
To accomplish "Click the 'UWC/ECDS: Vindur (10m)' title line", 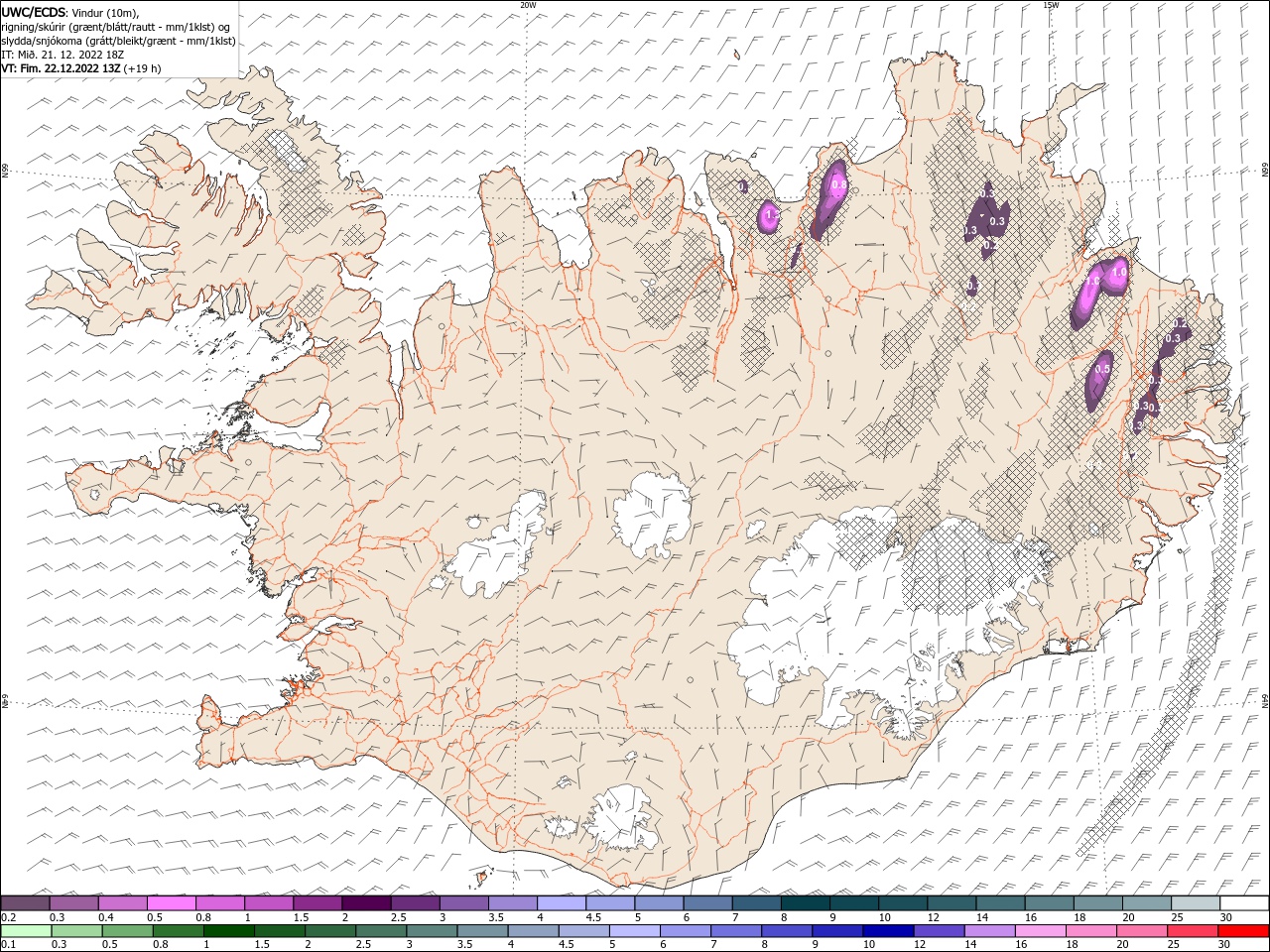I will click(70, 12).
